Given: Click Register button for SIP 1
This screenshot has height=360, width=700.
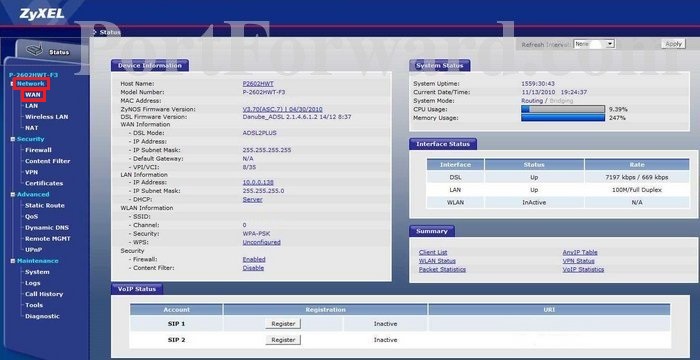Looking at the screenshot, I should 283,324.
